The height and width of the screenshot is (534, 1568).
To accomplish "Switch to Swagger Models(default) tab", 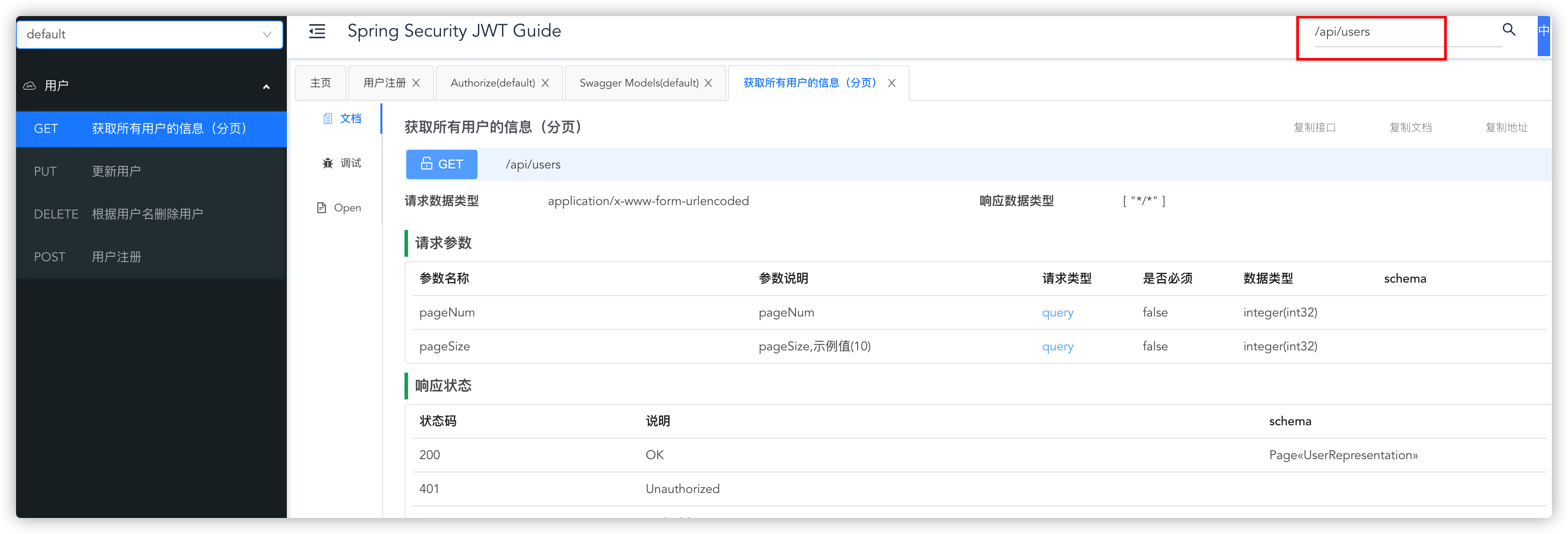I will click(638, 83).
